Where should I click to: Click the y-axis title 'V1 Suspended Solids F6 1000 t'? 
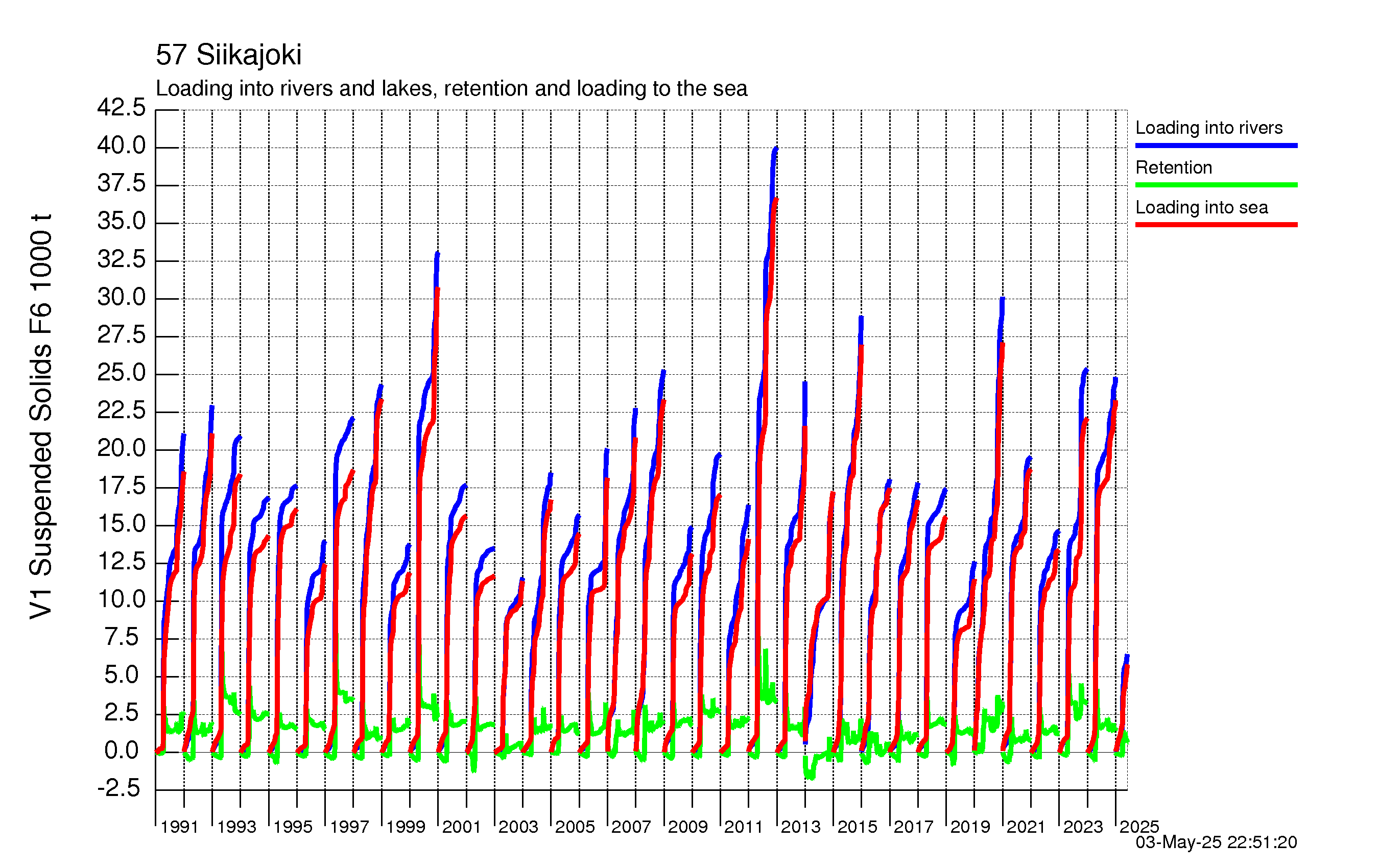tap(41, 417)
